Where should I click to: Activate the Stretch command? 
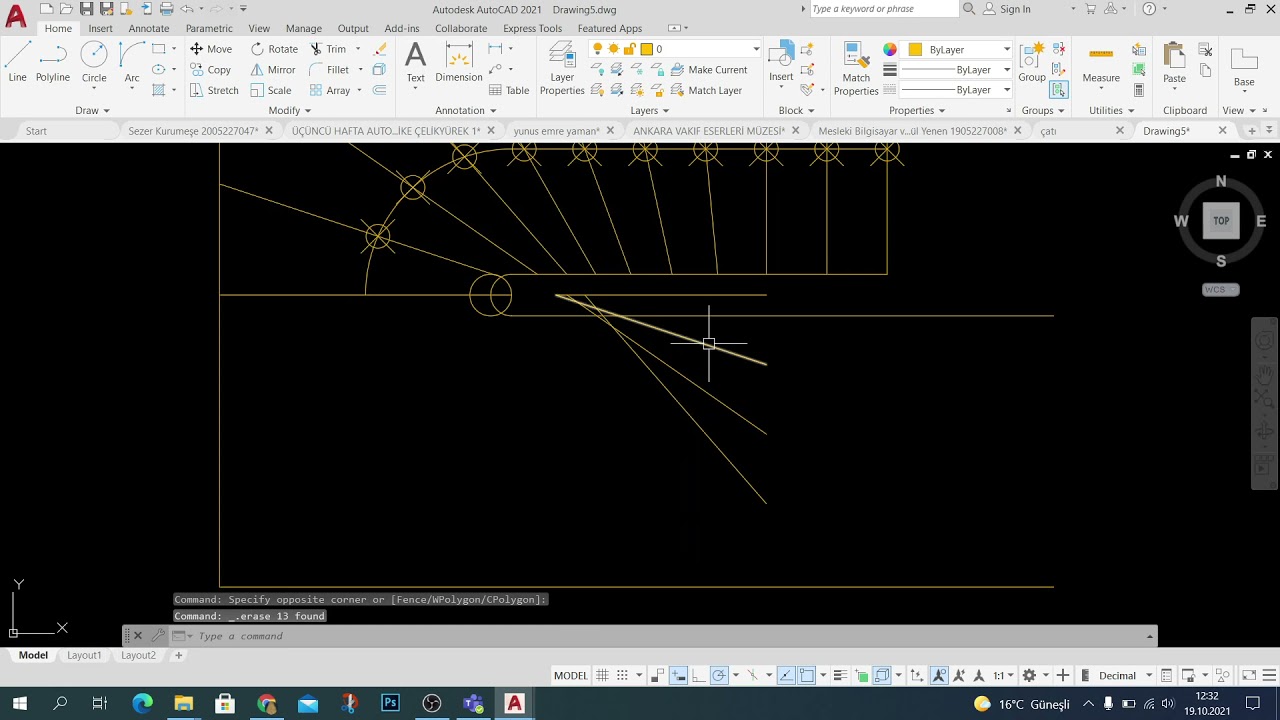coord(214,90)
